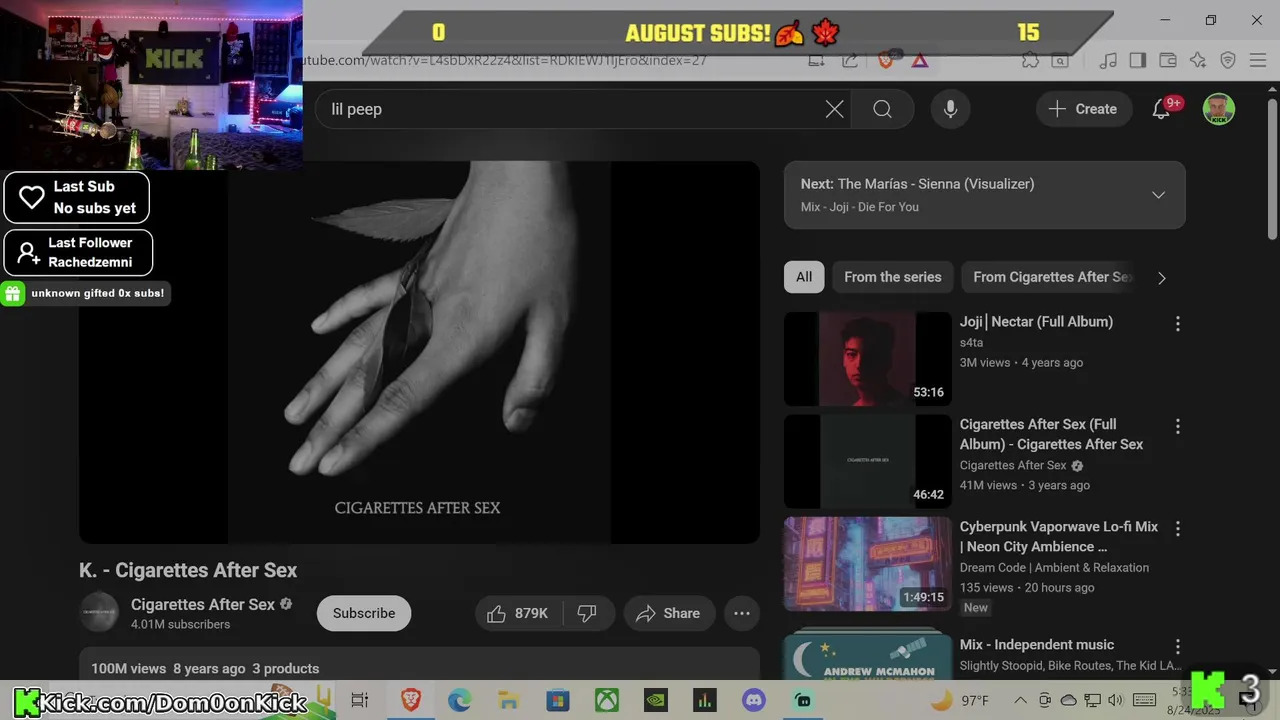Viewport: 1280px width, 720px height.
Task: Dislike the video
Action: (x=587, y=613)
